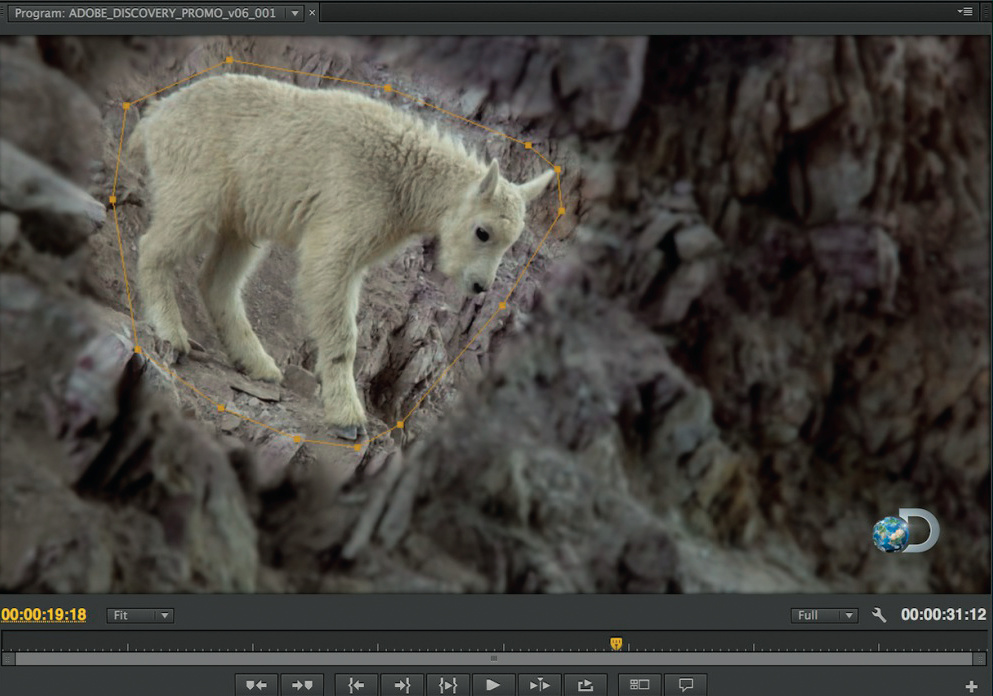Click the 00:00:19:18 playhead timecode
Screen dimensions: 993x696
tap(44, 615)
